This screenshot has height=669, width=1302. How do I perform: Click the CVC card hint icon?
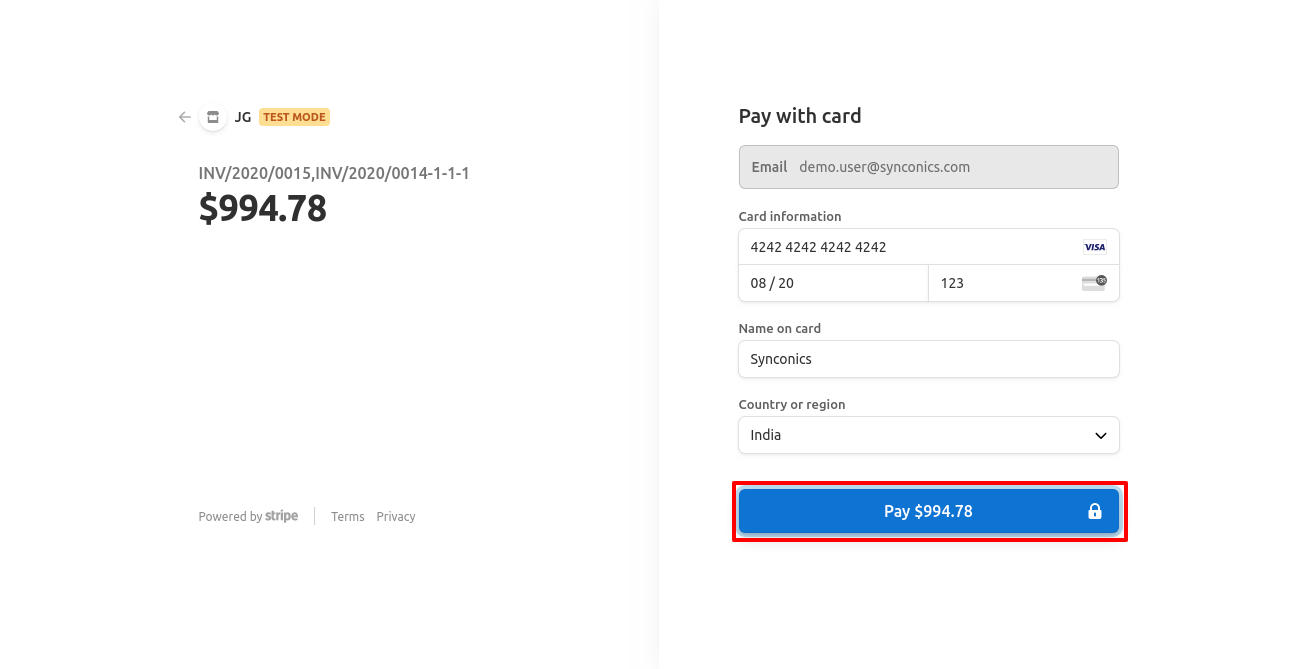(1094, 283)
